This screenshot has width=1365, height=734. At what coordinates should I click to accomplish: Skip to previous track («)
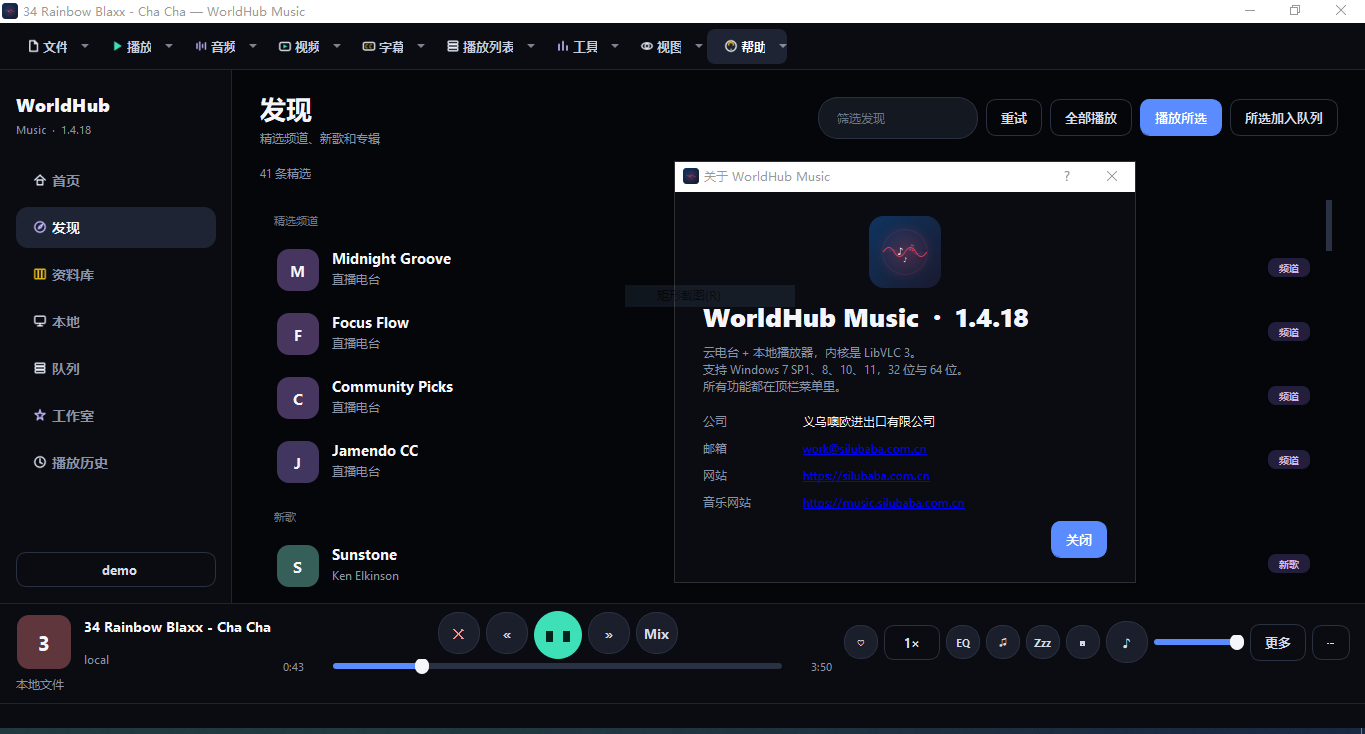(x=507, y=634)
